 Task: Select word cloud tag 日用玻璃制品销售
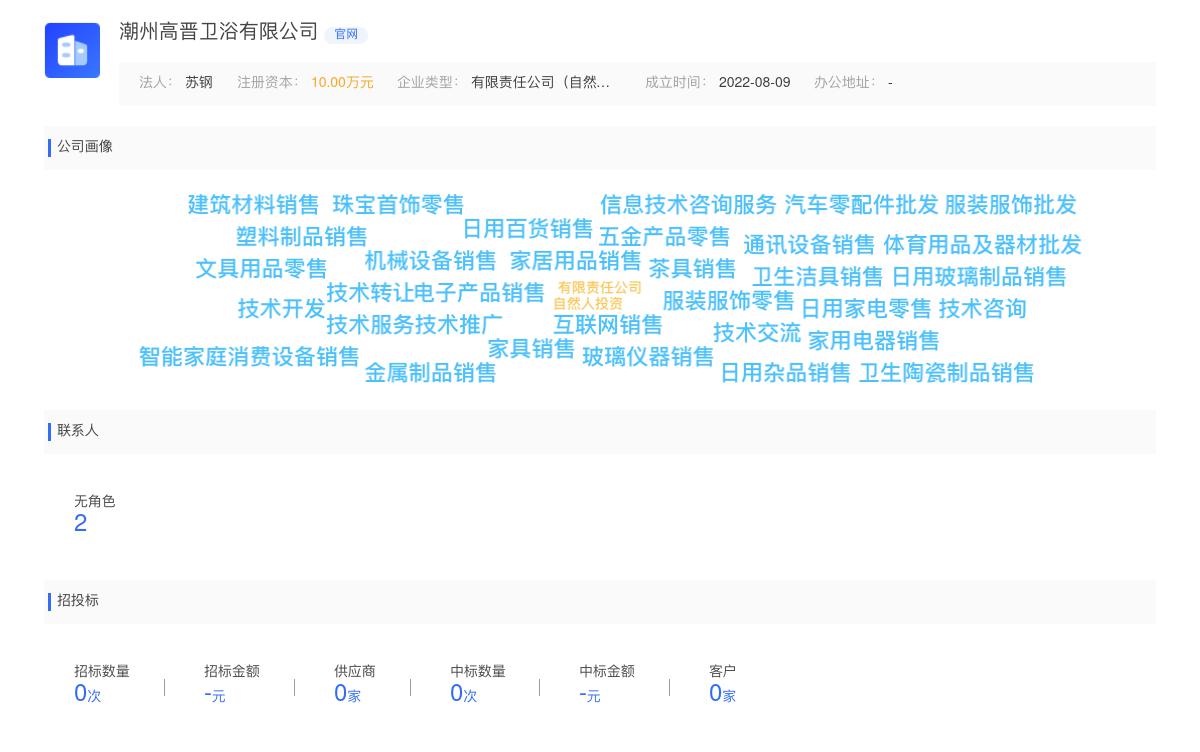coord(979,277)
